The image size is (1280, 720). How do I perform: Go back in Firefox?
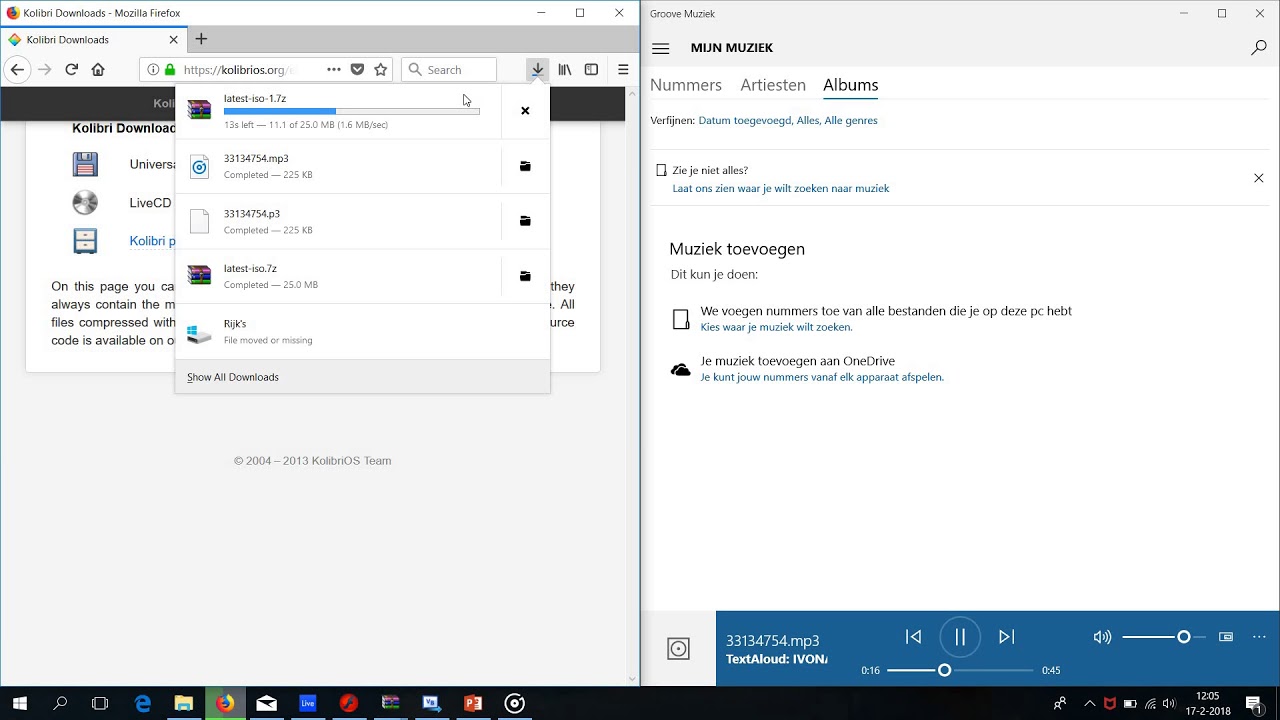coord(17,70)
